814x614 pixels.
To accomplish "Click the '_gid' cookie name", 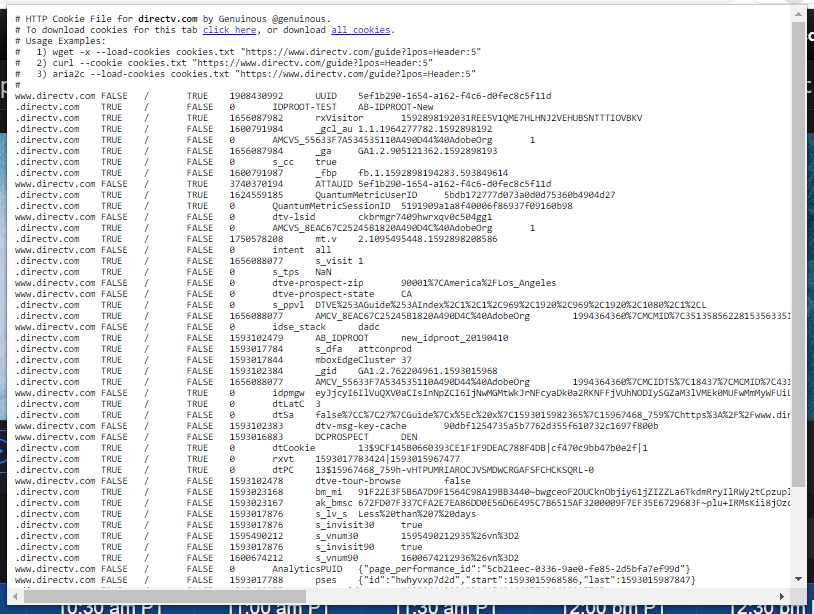I will tap(326, 371).
